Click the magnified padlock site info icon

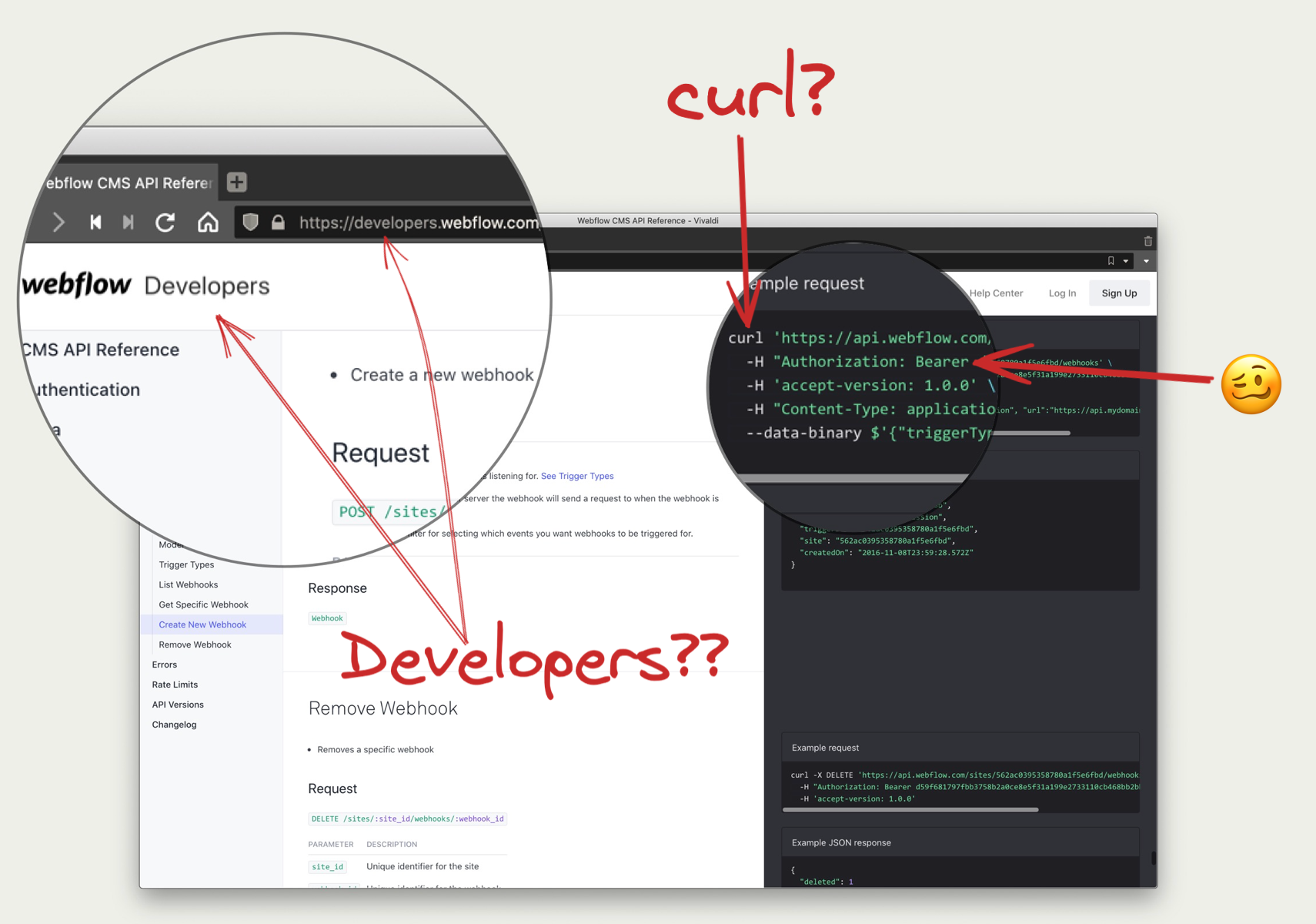(x=279, y=223)
